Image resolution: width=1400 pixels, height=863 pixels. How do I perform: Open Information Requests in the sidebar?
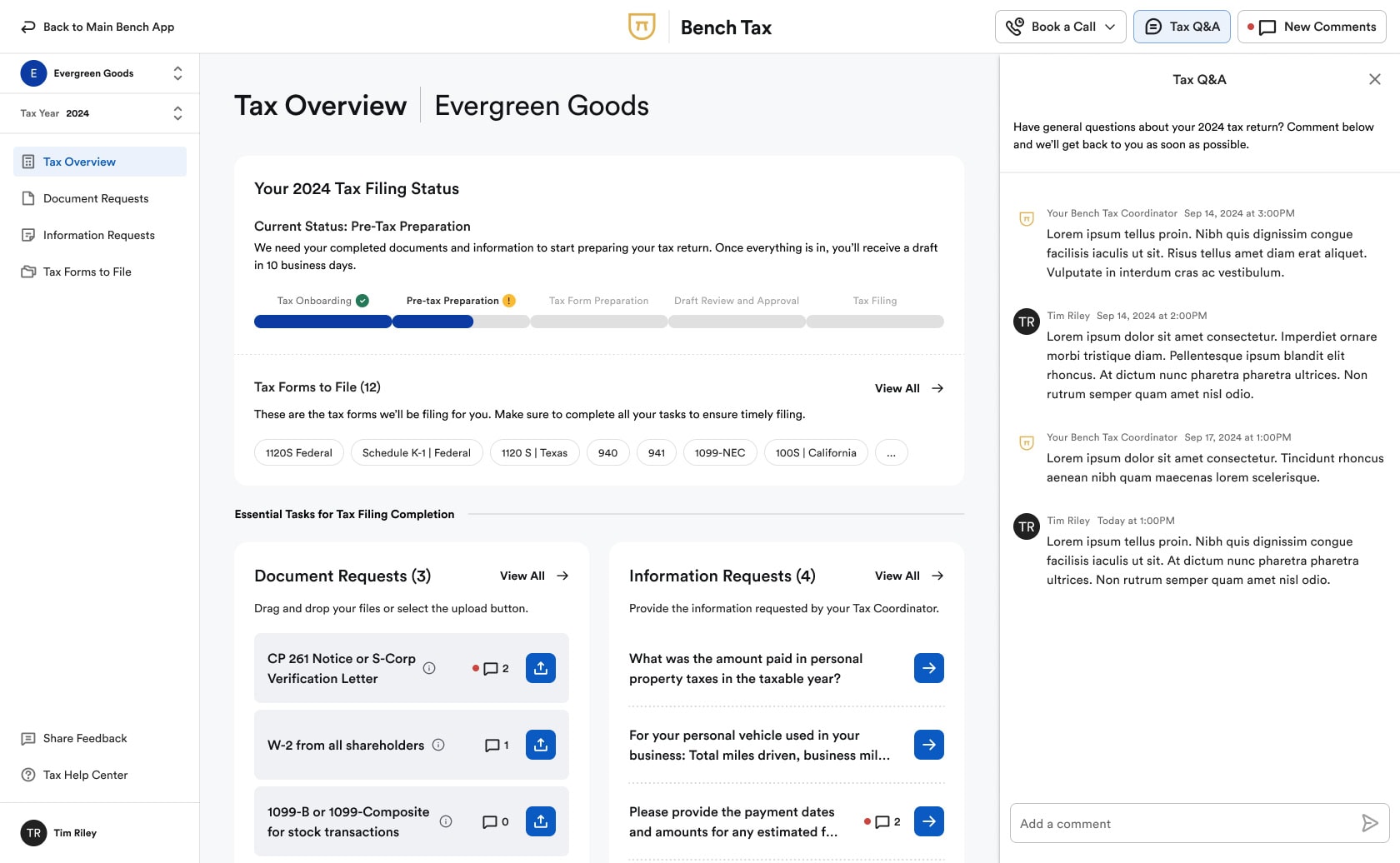(x=100, y=235)
